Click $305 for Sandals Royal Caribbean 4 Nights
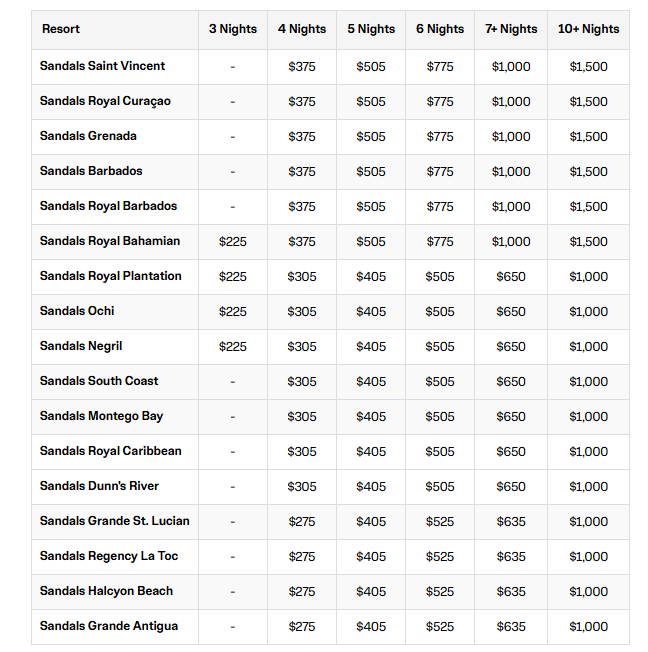Image resolution: width=648 pixels, height=652 pixels. [302, 452]
